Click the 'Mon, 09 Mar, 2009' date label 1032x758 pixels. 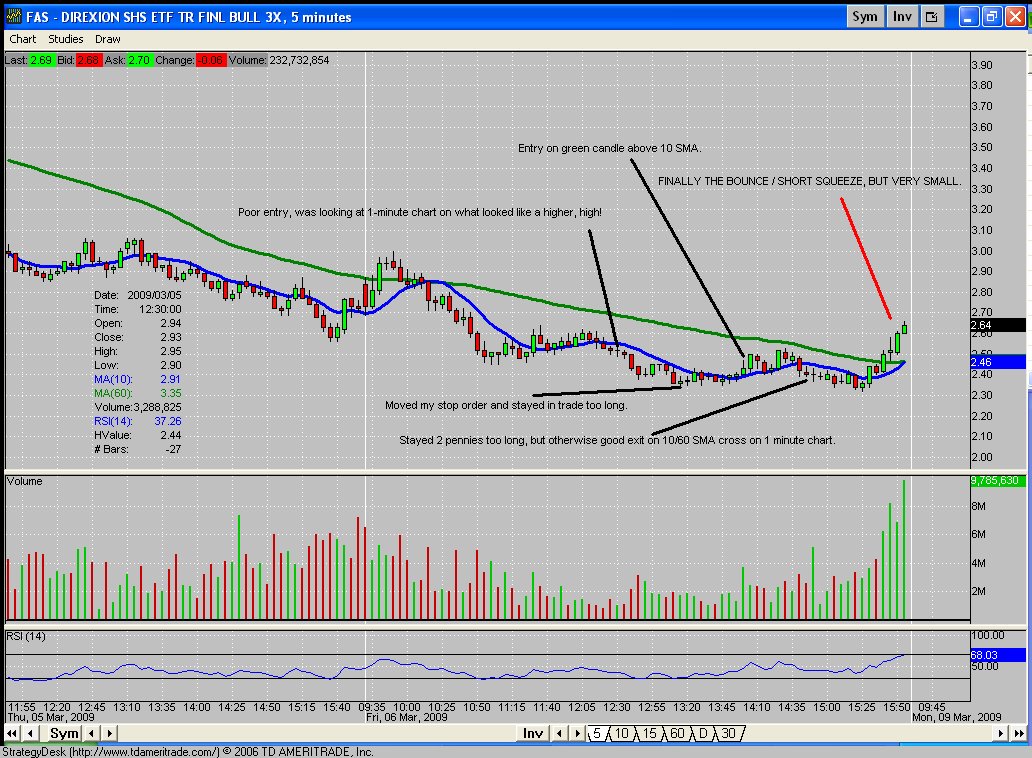[957, 717]
